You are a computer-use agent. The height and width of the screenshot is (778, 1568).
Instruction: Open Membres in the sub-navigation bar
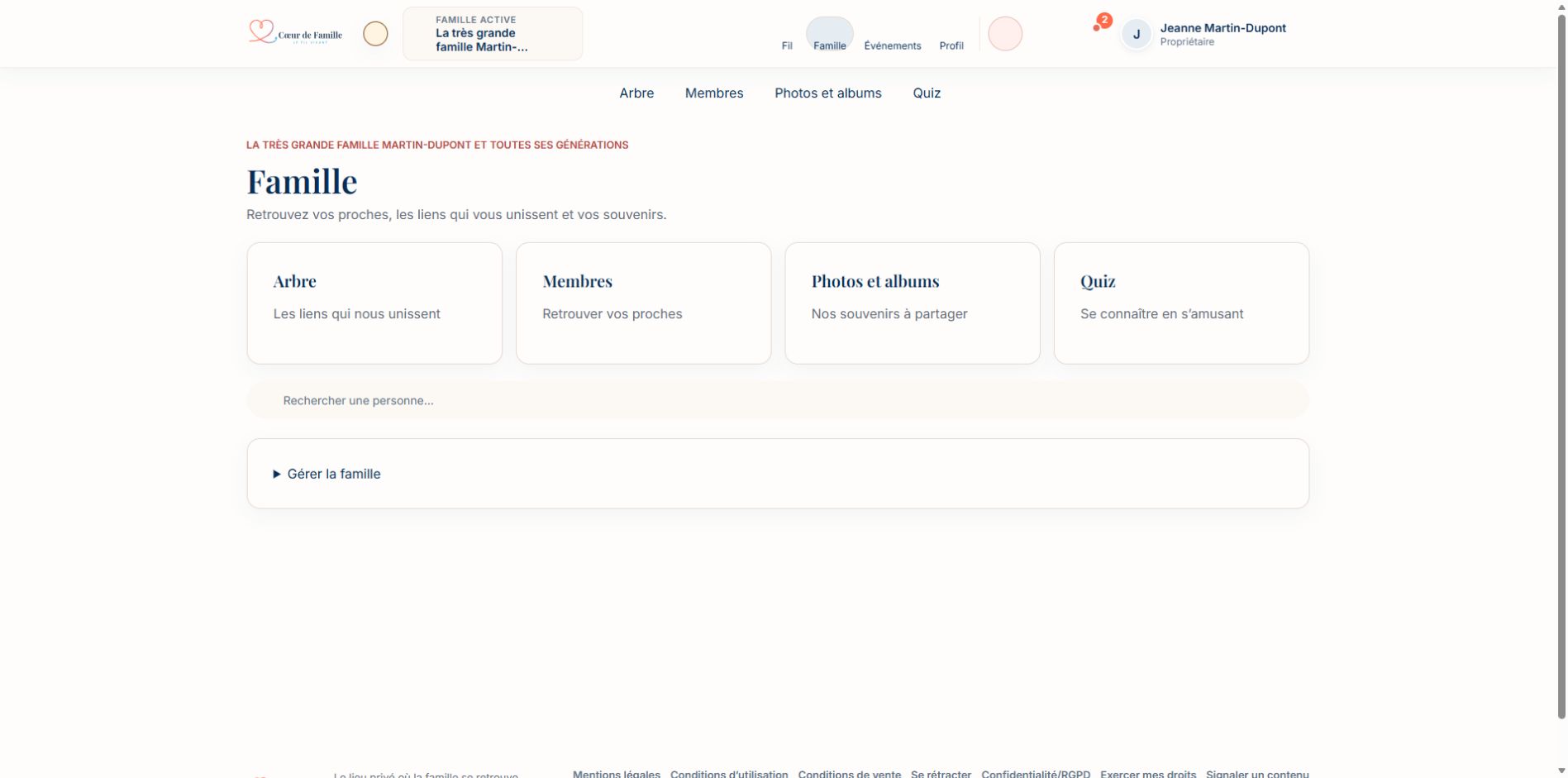coord(714,93)
